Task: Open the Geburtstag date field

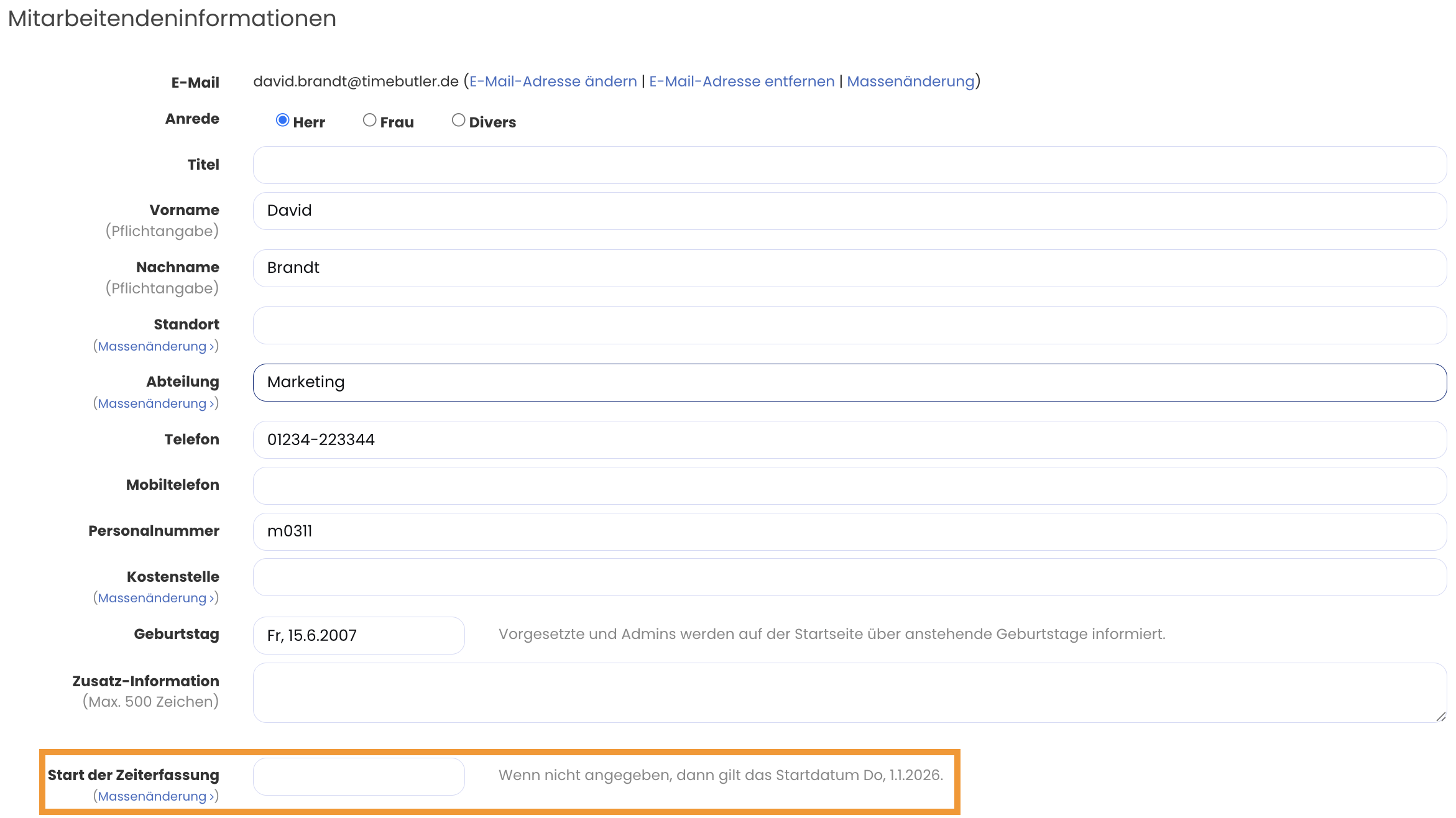Action: click(359, 636)
